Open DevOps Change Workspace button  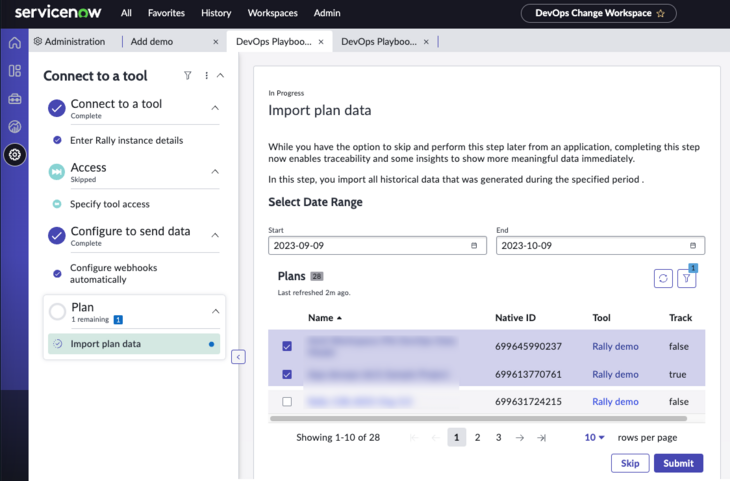(598, 14)
